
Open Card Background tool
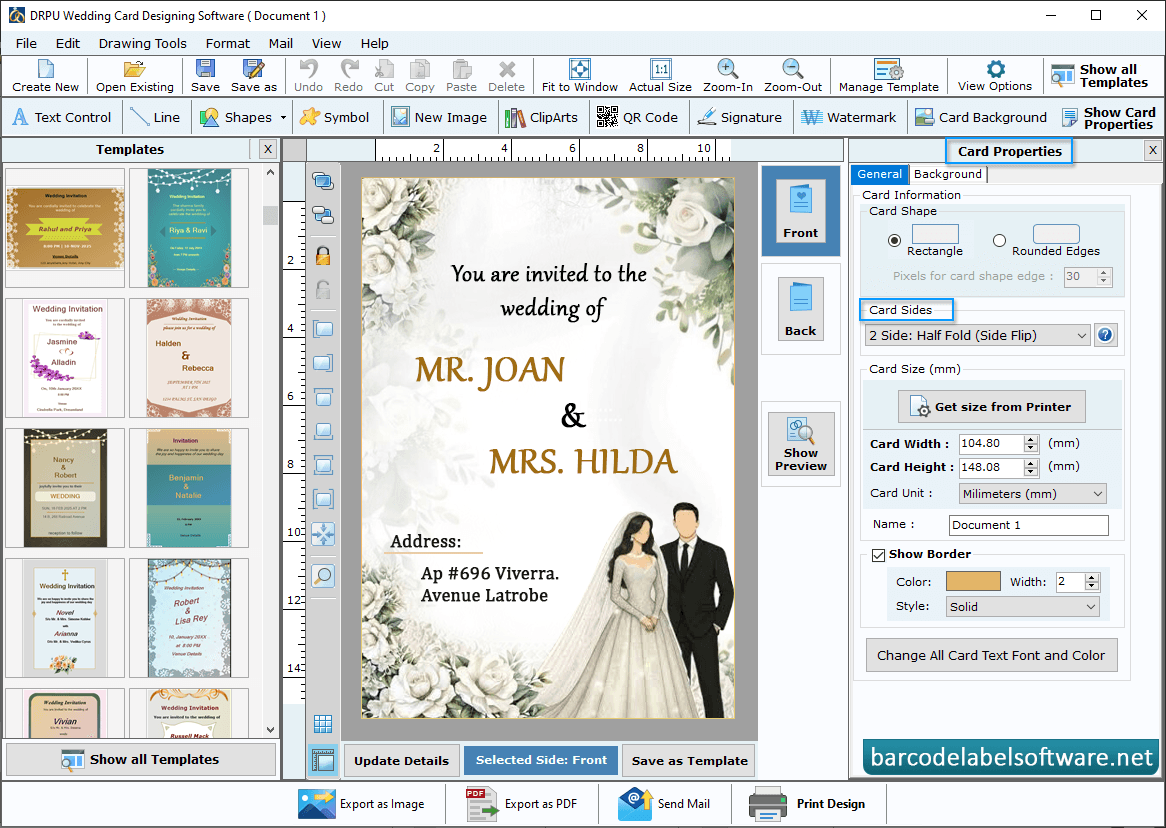pos(981,118)
